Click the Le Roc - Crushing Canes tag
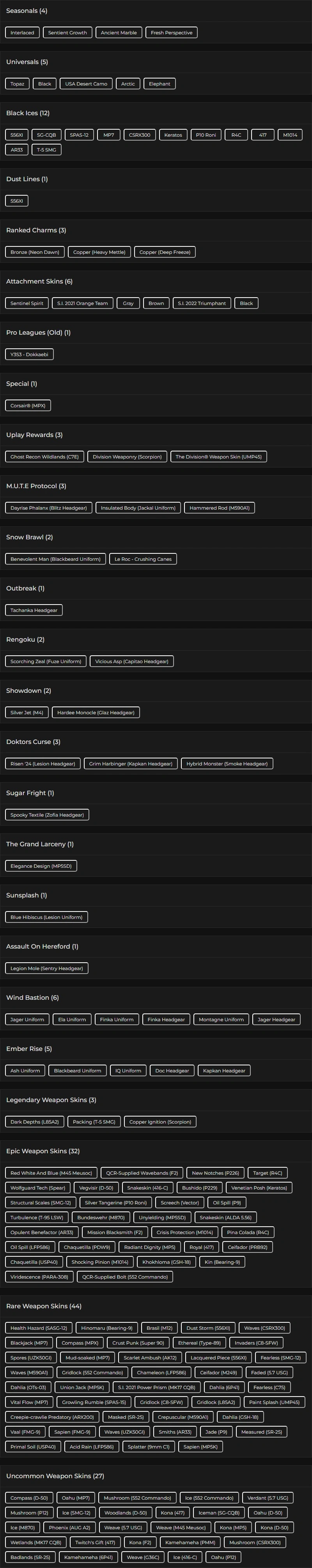Screen dimensions: 312x1568 pyautogui.click(x=143, y=559)
